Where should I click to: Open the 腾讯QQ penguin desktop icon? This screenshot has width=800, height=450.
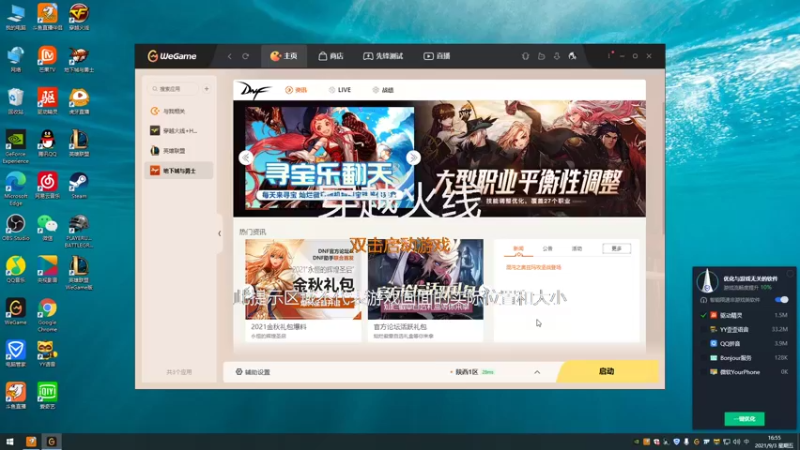47,143
